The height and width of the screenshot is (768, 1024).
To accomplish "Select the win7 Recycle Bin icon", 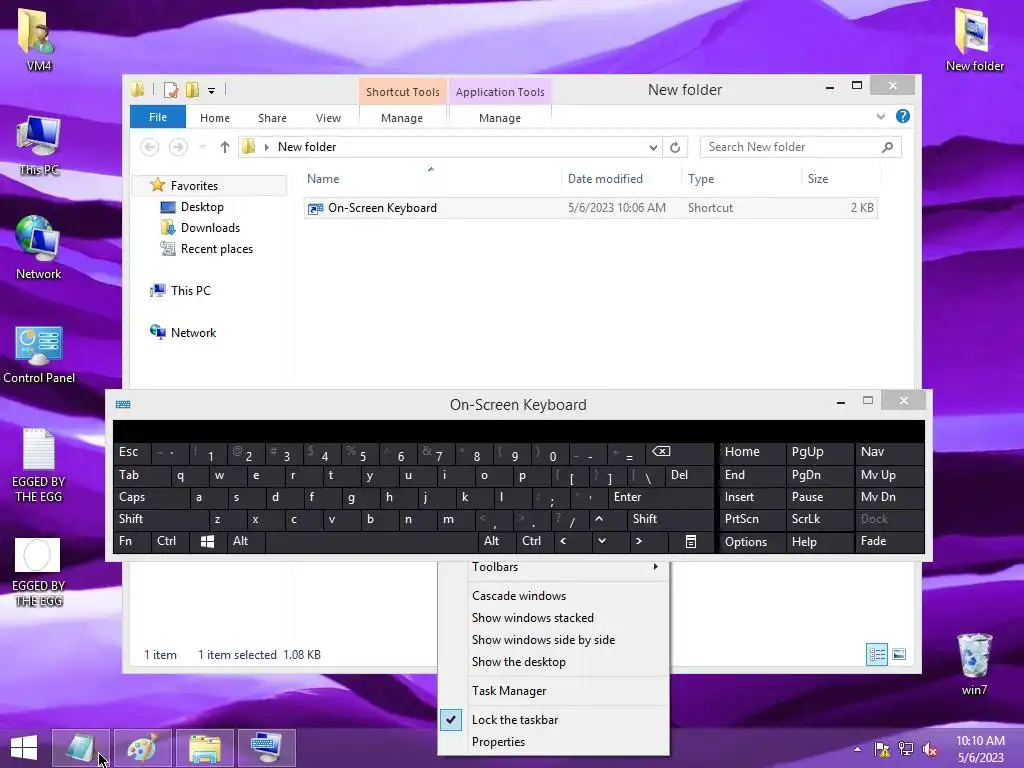I will 974,663.
